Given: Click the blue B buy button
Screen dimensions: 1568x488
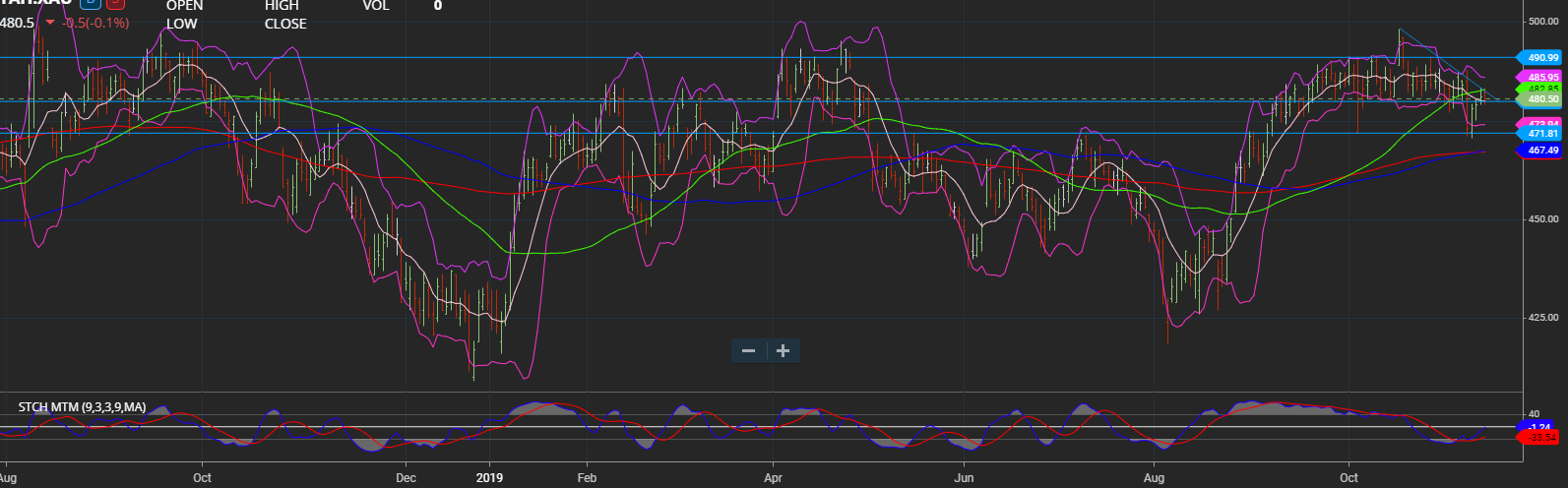Looking at the screenshot, I should [91, 2].
